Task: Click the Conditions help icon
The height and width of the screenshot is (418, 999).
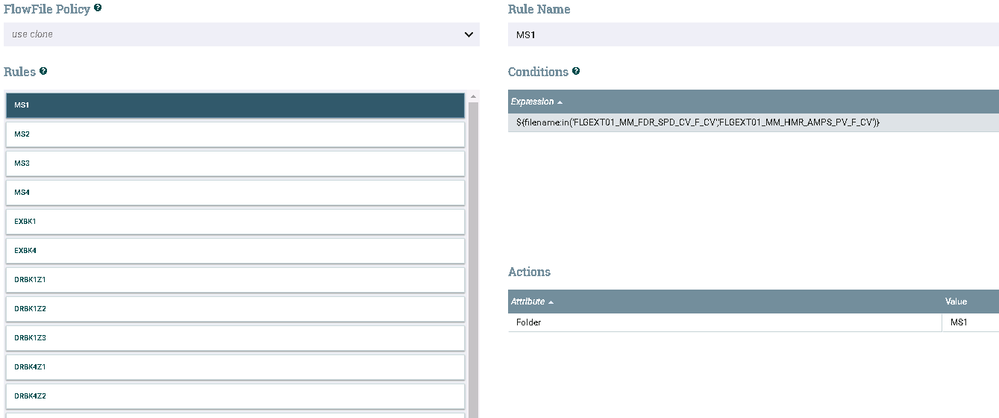Action: (575, 72)
